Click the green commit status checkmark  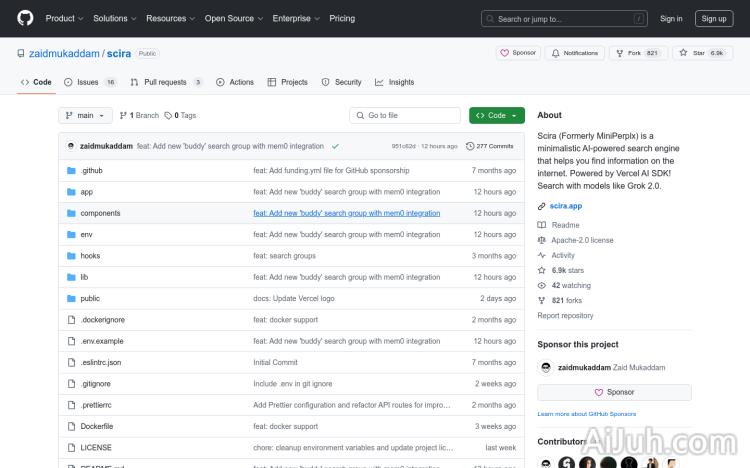[335, 146]
